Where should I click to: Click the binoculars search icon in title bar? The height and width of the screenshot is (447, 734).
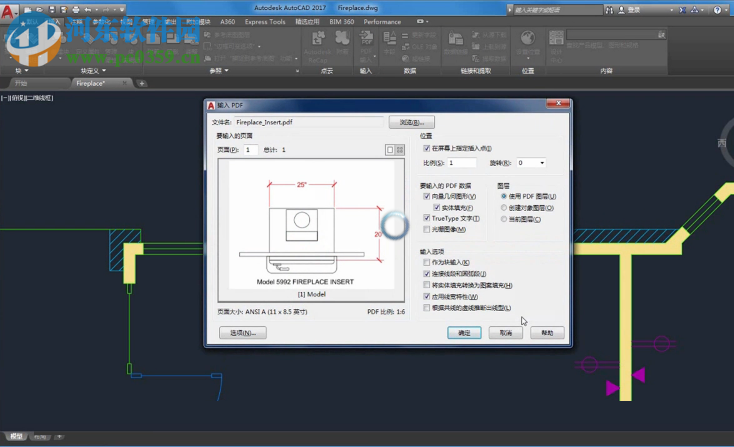(x=609, y=10)
